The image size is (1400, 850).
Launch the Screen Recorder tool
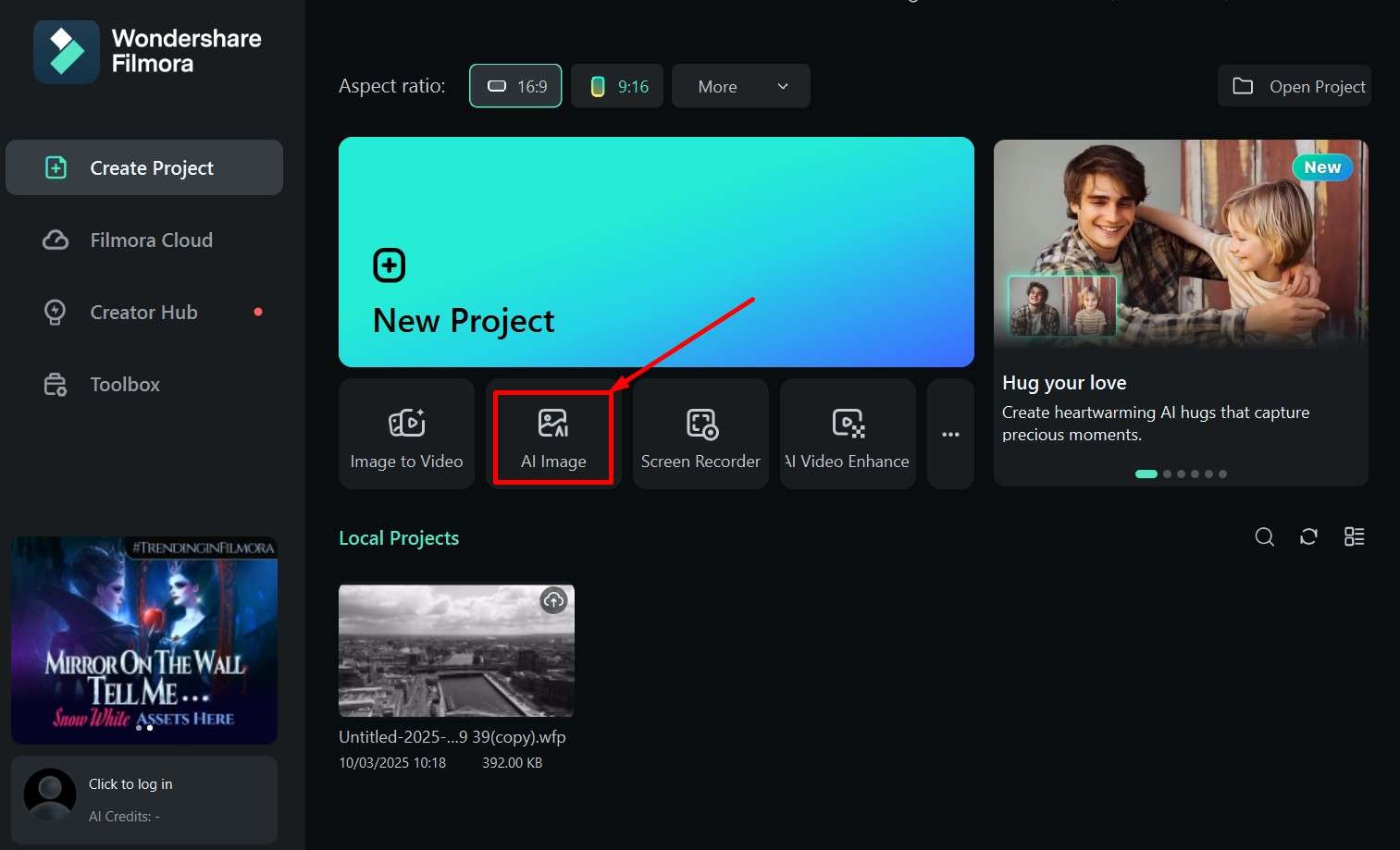pos(700,434)
